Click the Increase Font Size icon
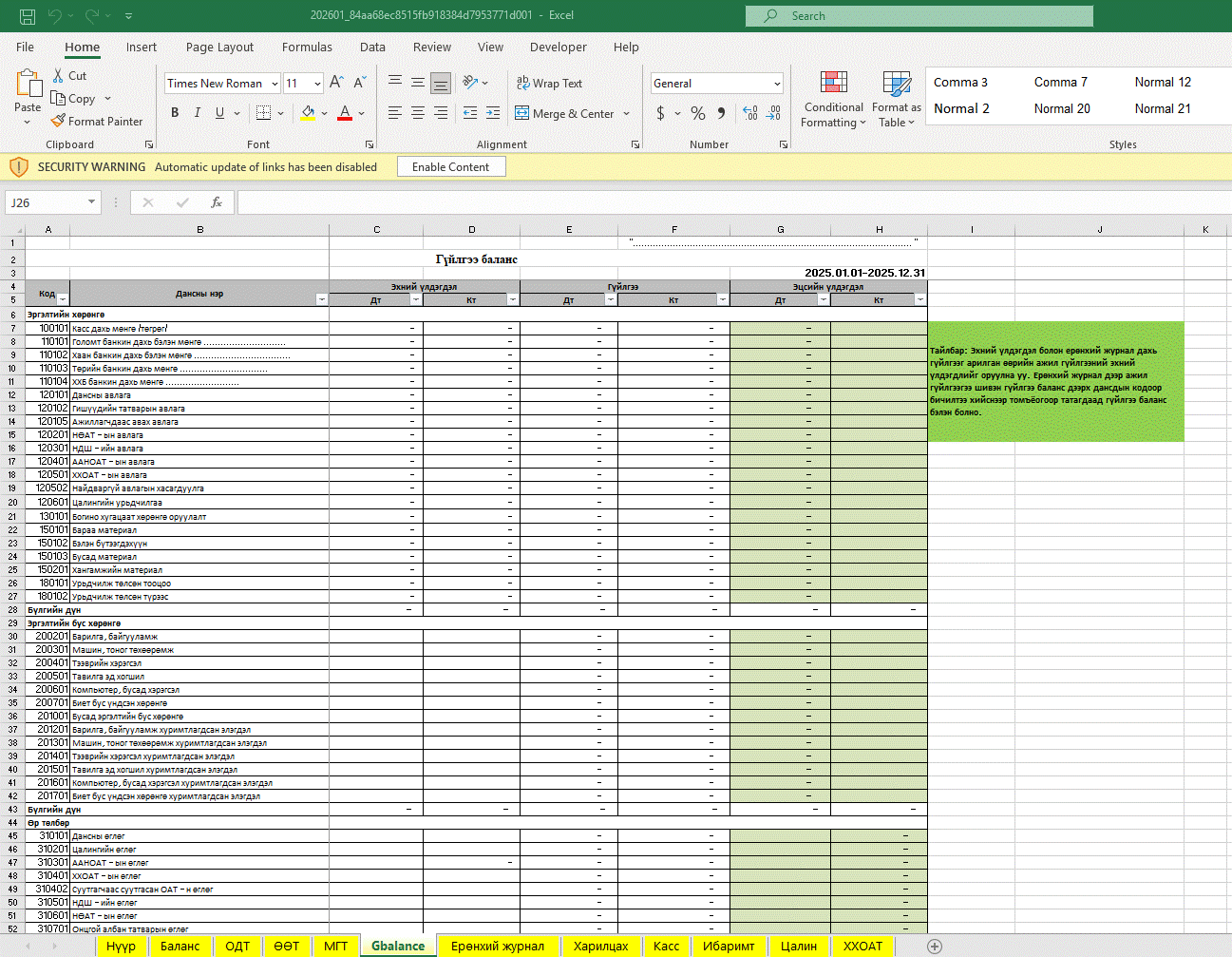Screen dimensions: 1232x957 [336, 84]
